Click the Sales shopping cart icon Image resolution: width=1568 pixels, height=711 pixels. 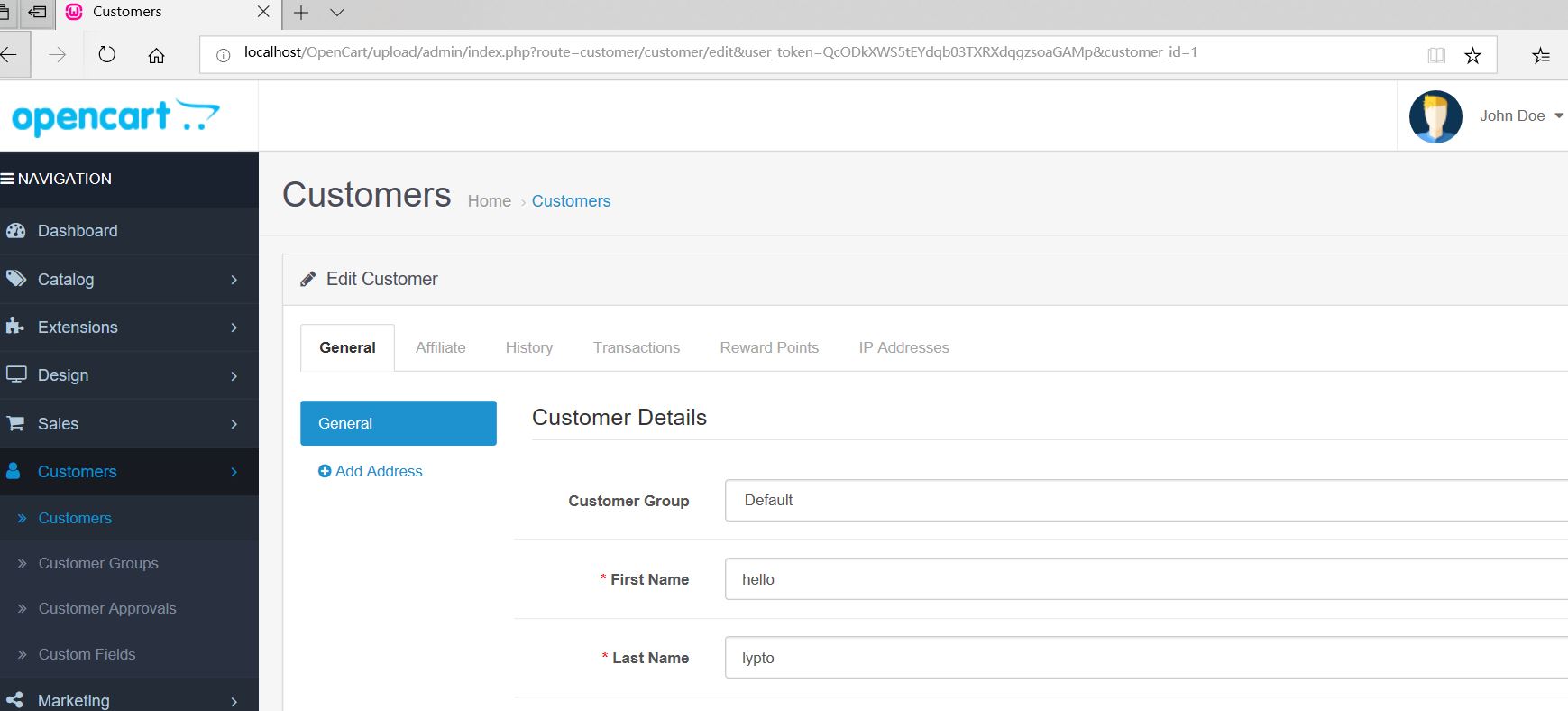click(15, 423)
